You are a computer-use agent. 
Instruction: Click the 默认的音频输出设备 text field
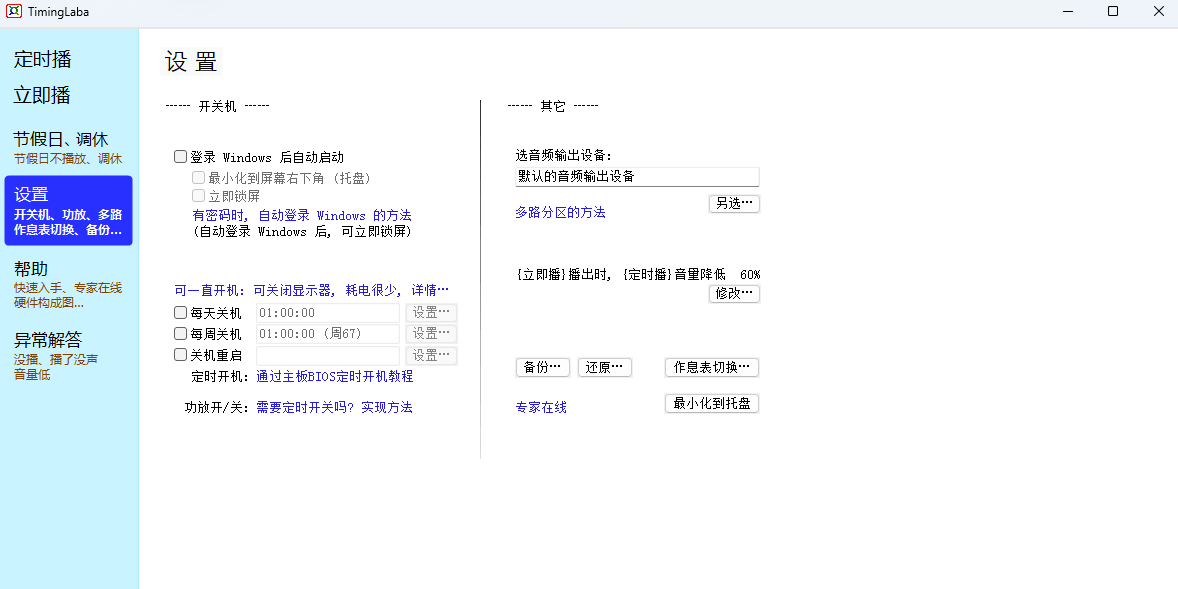pyautogui.click(x=636, y=177)
